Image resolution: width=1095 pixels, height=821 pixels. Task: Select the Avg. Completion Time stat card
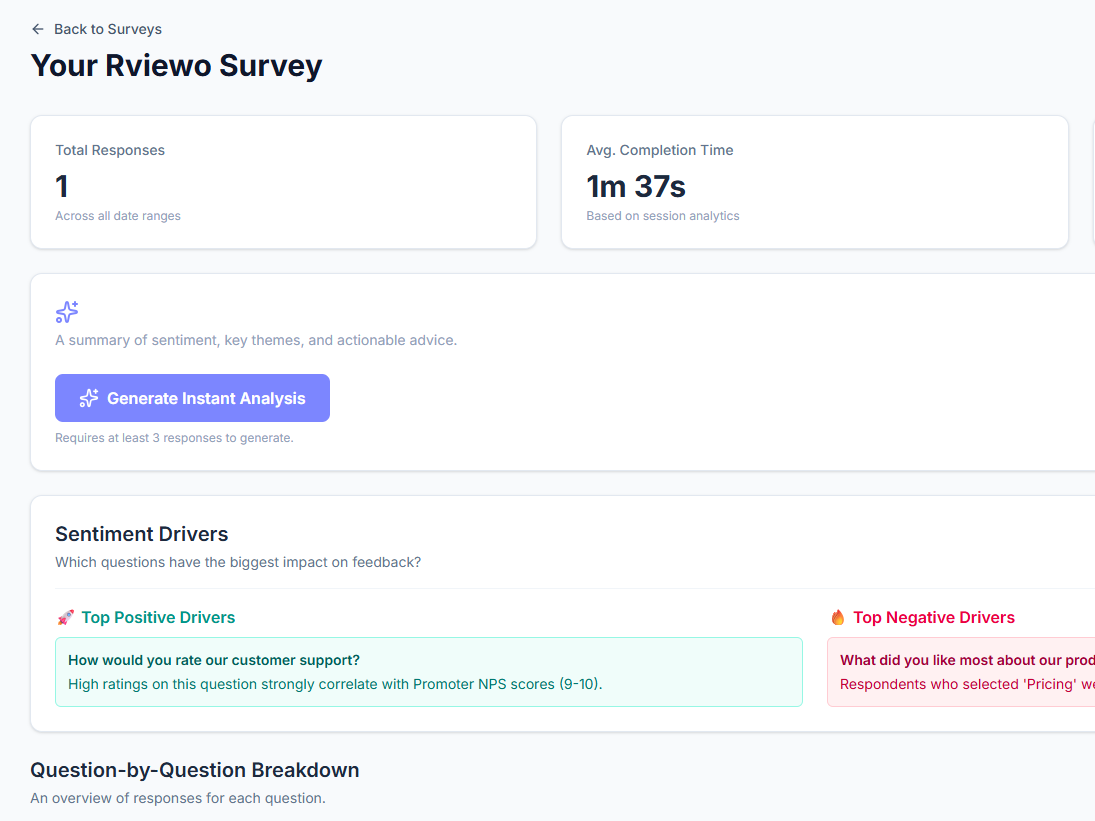[814, 182]
